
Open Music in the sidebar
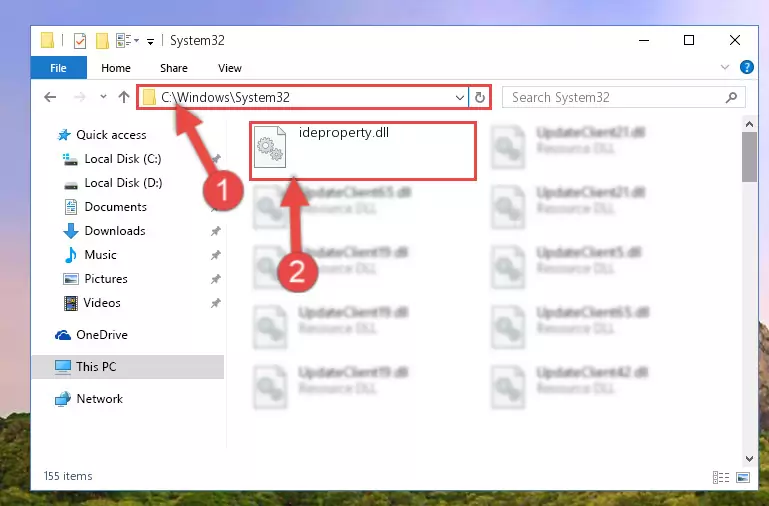100,255
